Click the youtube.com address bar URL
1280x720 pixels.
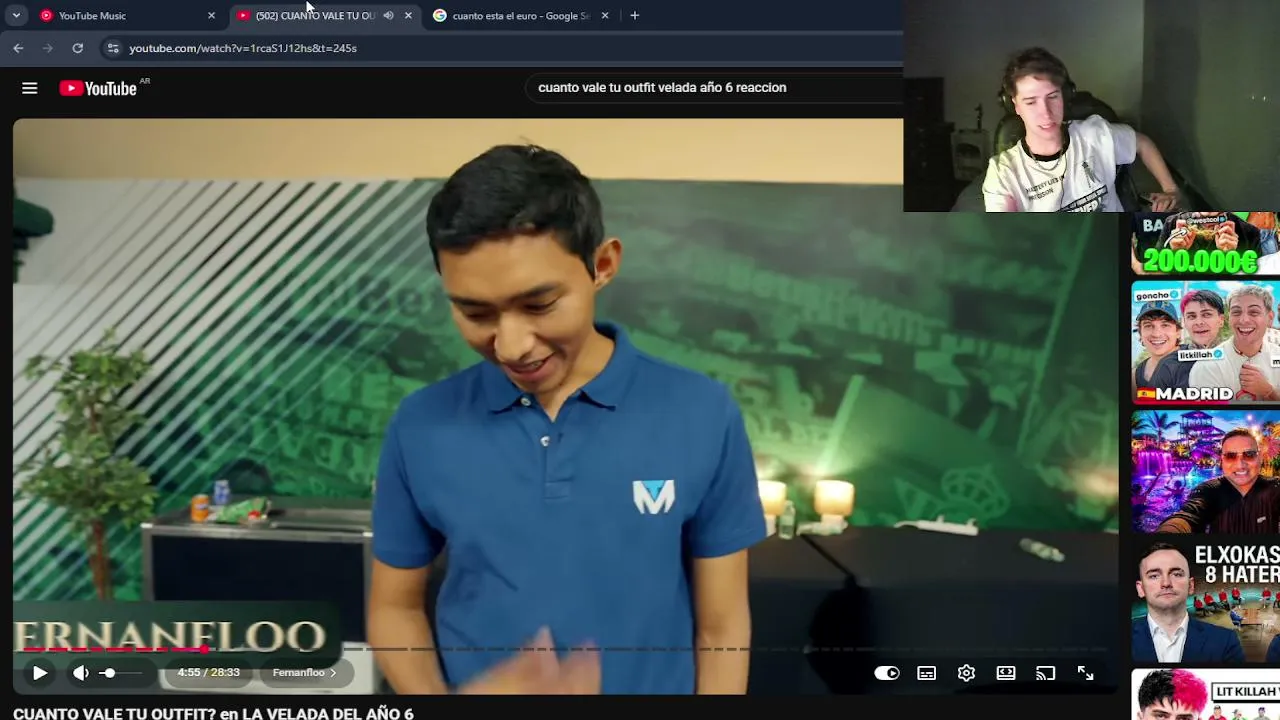(243, 48)
